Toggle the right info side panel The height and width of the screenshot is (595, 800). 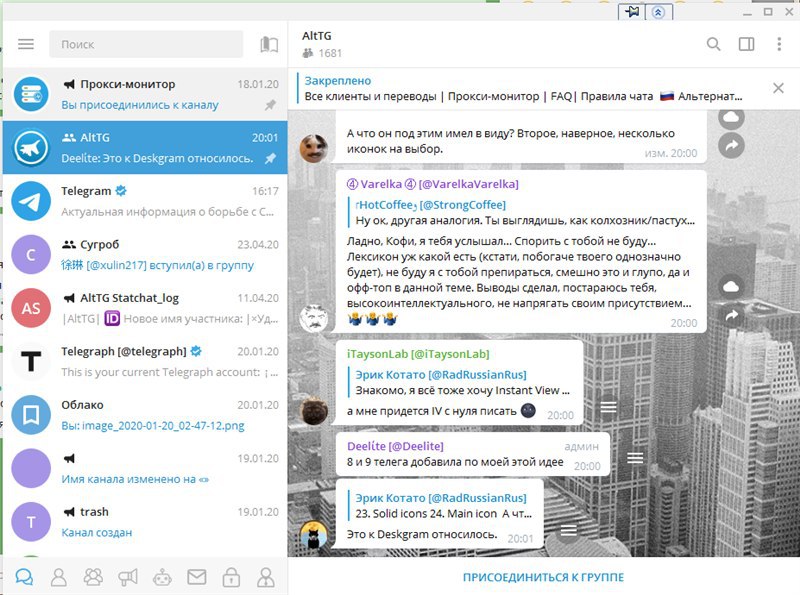[x=746, y=44]
